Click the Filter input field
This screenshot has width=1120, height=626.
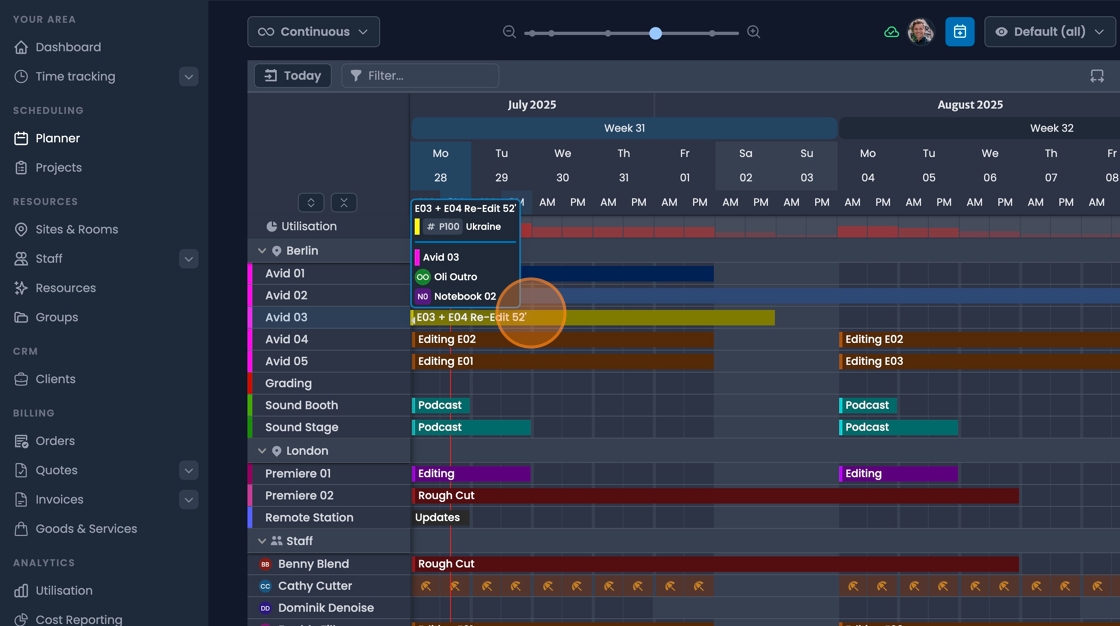[x=420, y=75]
